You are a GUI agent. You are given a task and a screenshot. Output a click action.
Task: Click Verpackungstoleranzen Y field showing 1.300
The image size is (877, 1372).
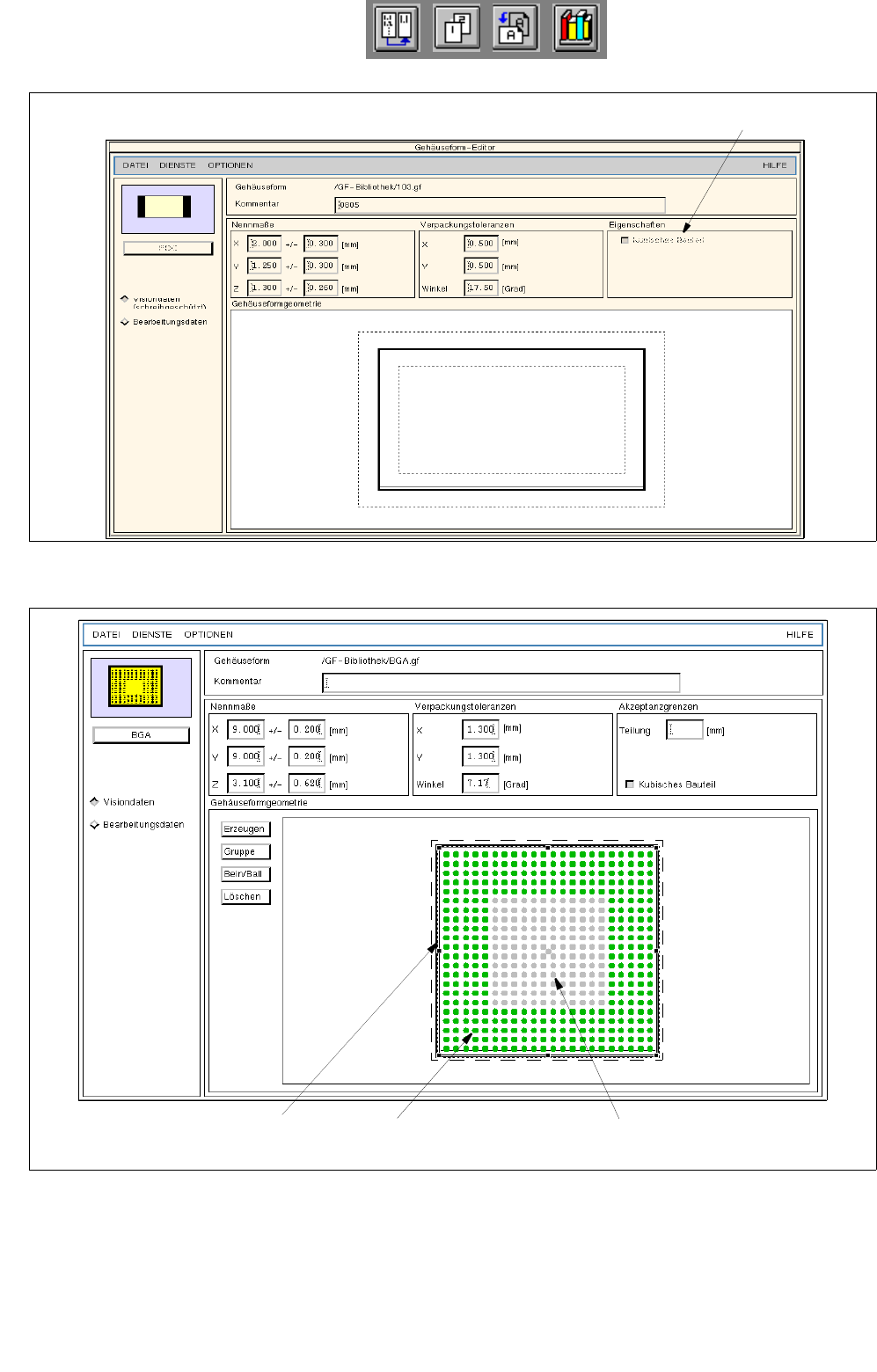[480, 756]
